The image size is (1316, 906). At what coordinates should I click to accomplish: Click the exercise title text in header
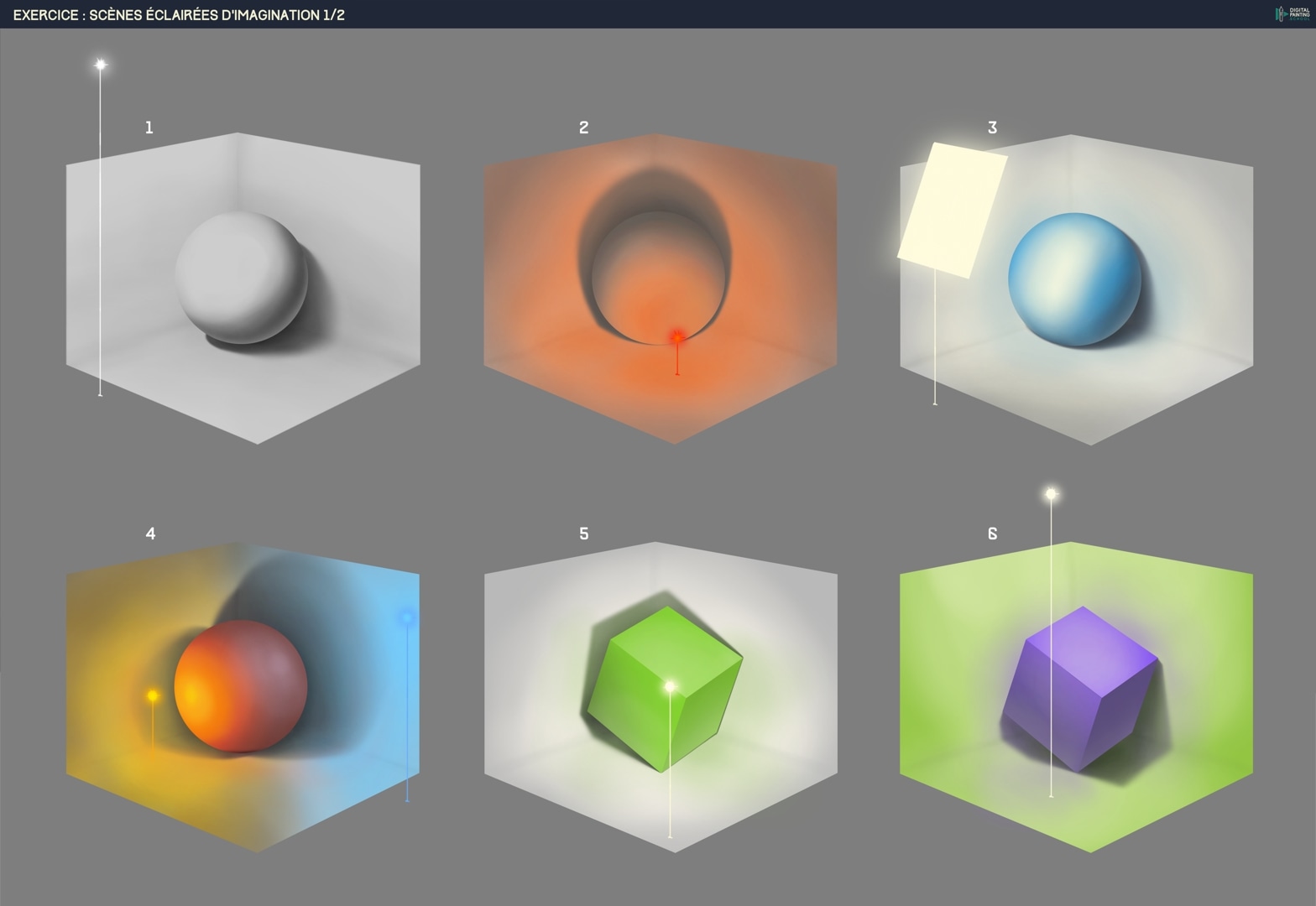(179, 14)
